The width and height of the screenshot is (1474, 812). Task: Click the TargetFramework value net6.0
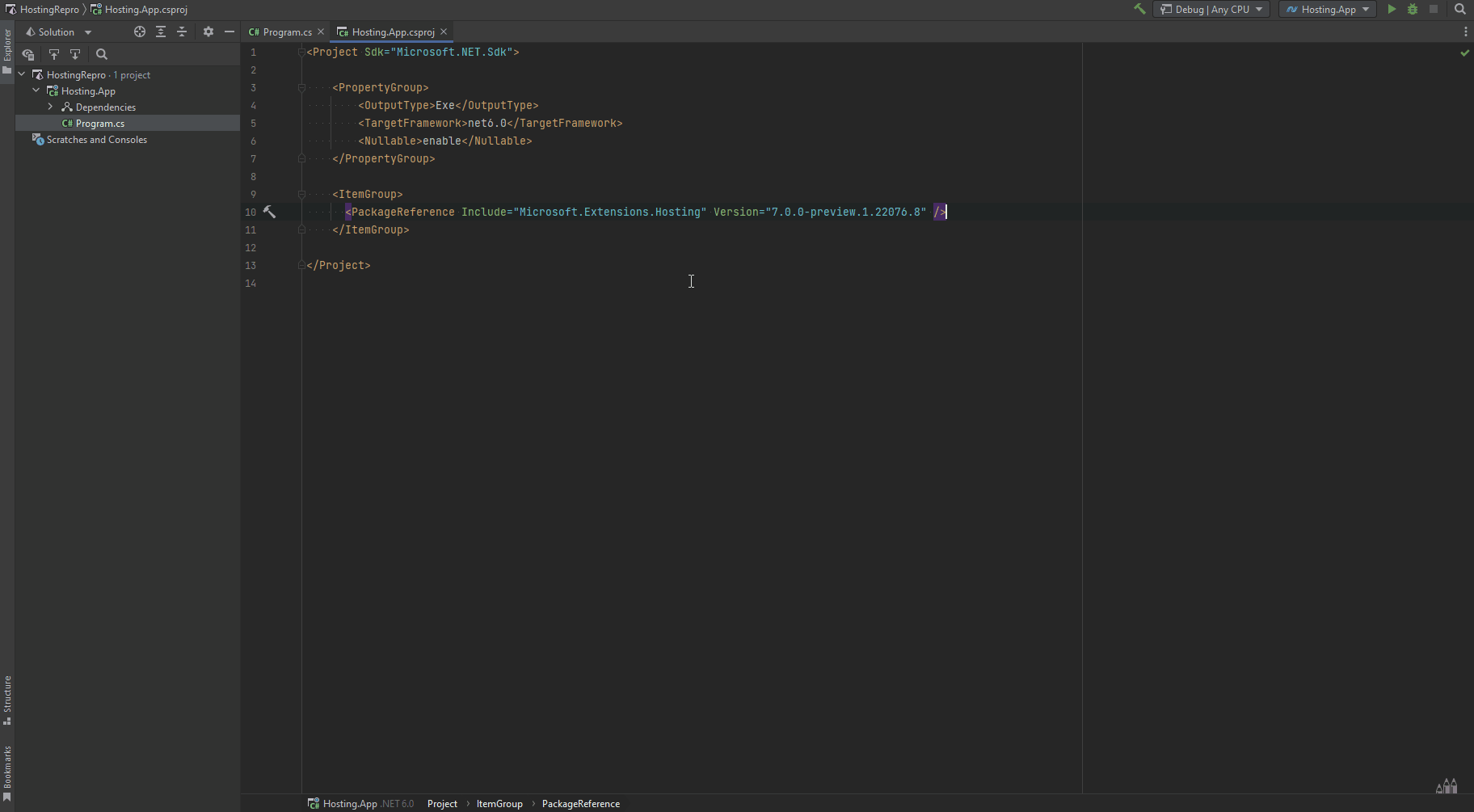(487, 123)
